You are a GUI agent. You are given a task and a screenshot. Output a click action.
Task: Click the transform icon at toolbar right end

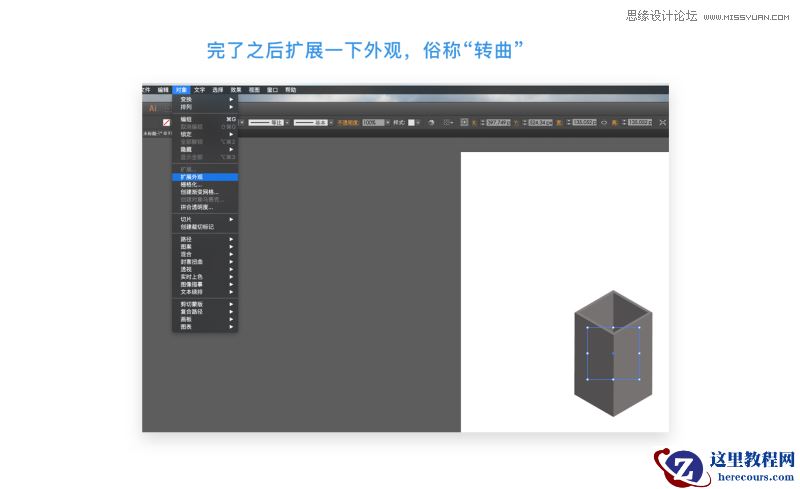pyautogui.click(x=662, y=122)
